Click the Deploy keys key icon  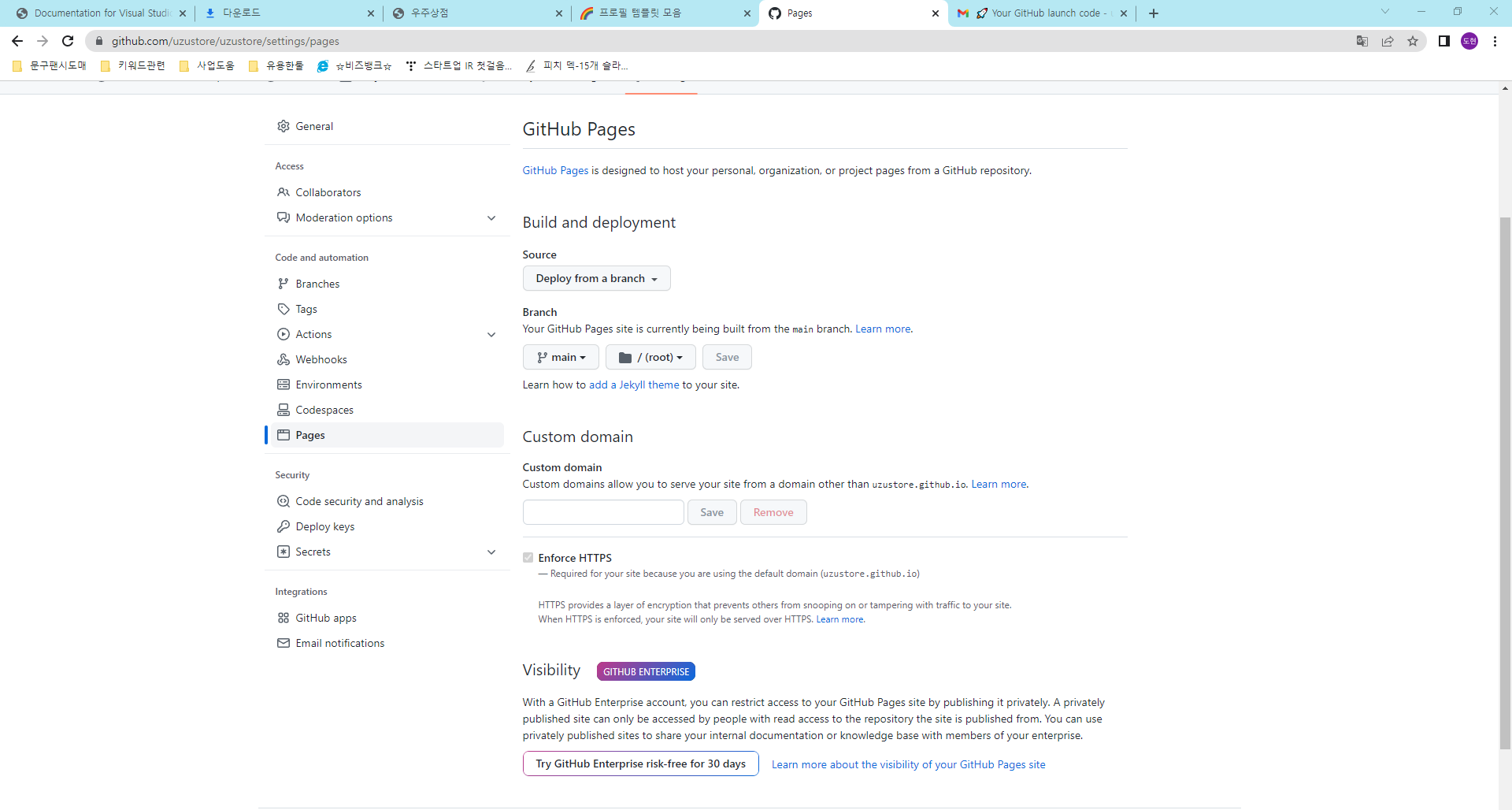(x=283, y=526)
